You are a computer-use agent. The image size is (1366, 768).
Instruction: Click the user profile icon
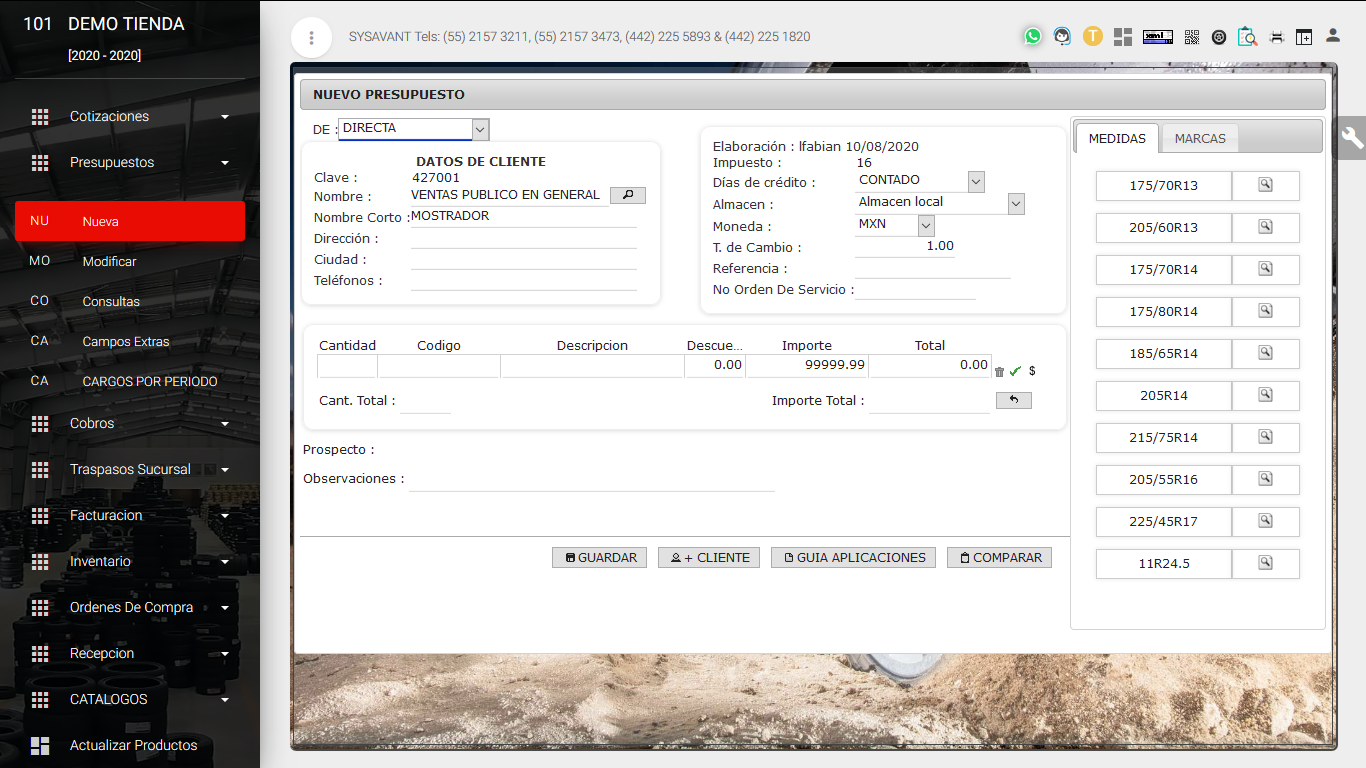pyautogui.click(x=1333, y=36)
